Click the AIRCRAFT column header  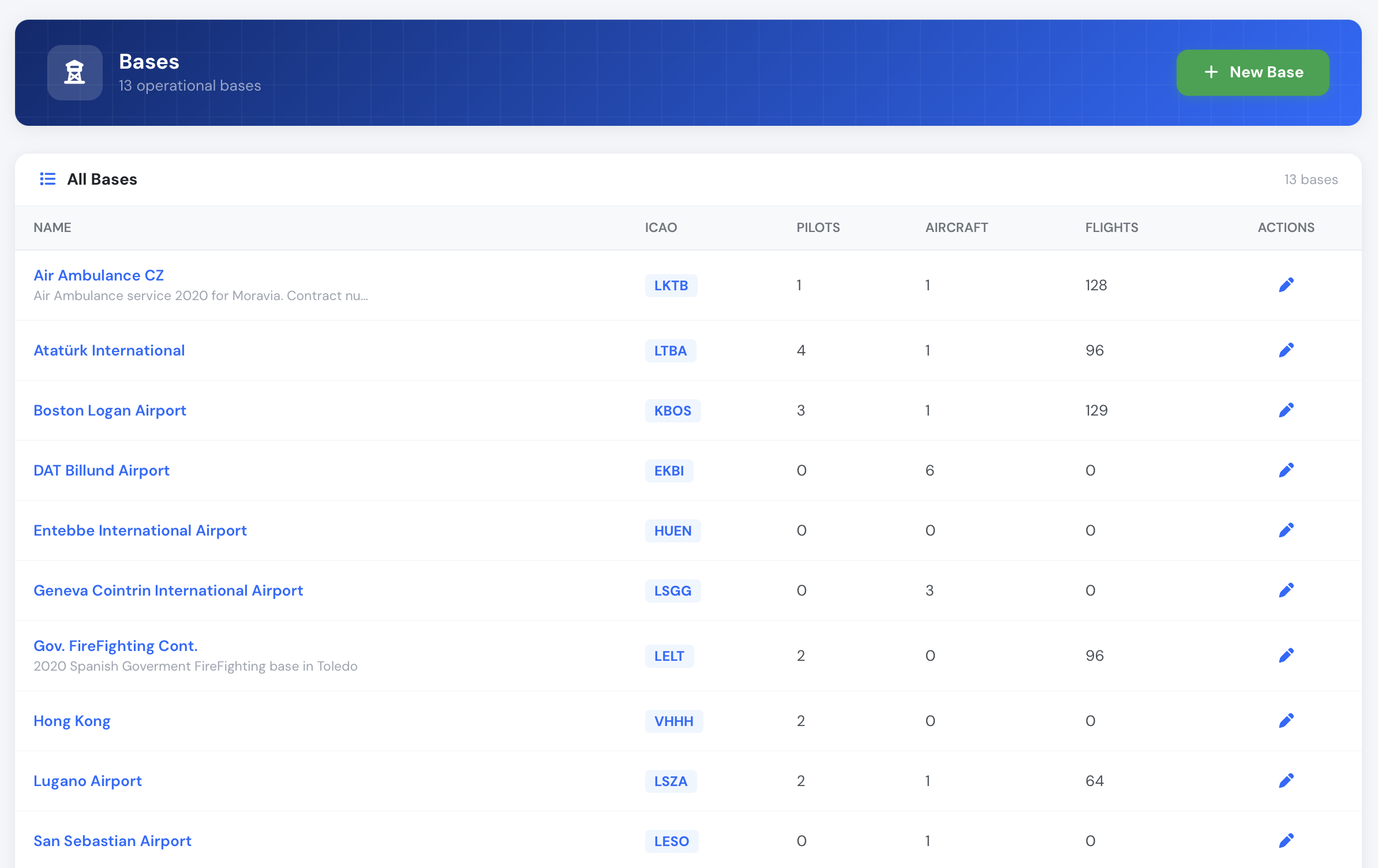coord(957,227)
